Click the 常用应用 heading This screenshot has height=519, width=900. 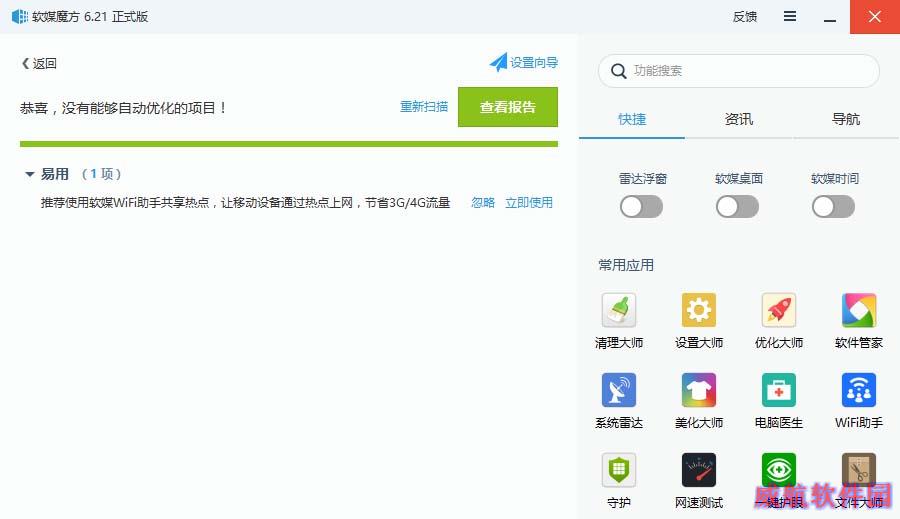626,265
